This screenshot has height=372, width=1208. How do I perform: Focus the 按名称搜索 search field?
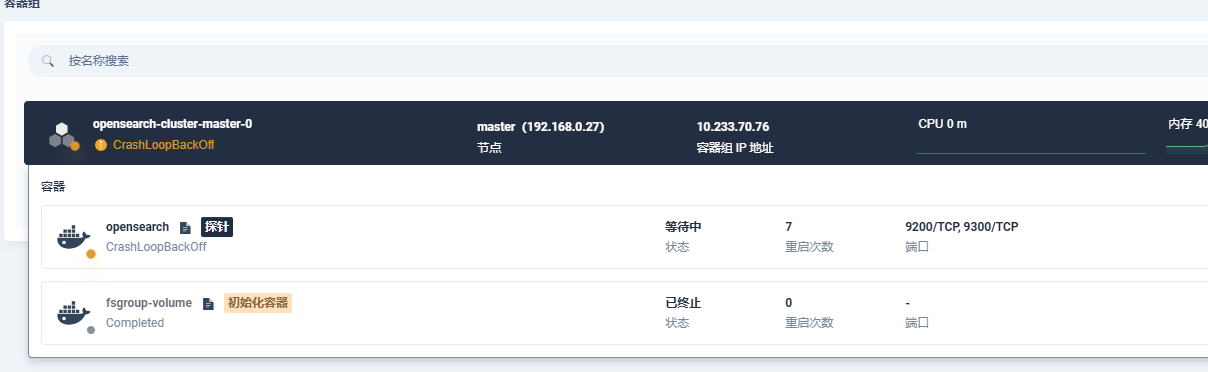[x=618, y=61]
